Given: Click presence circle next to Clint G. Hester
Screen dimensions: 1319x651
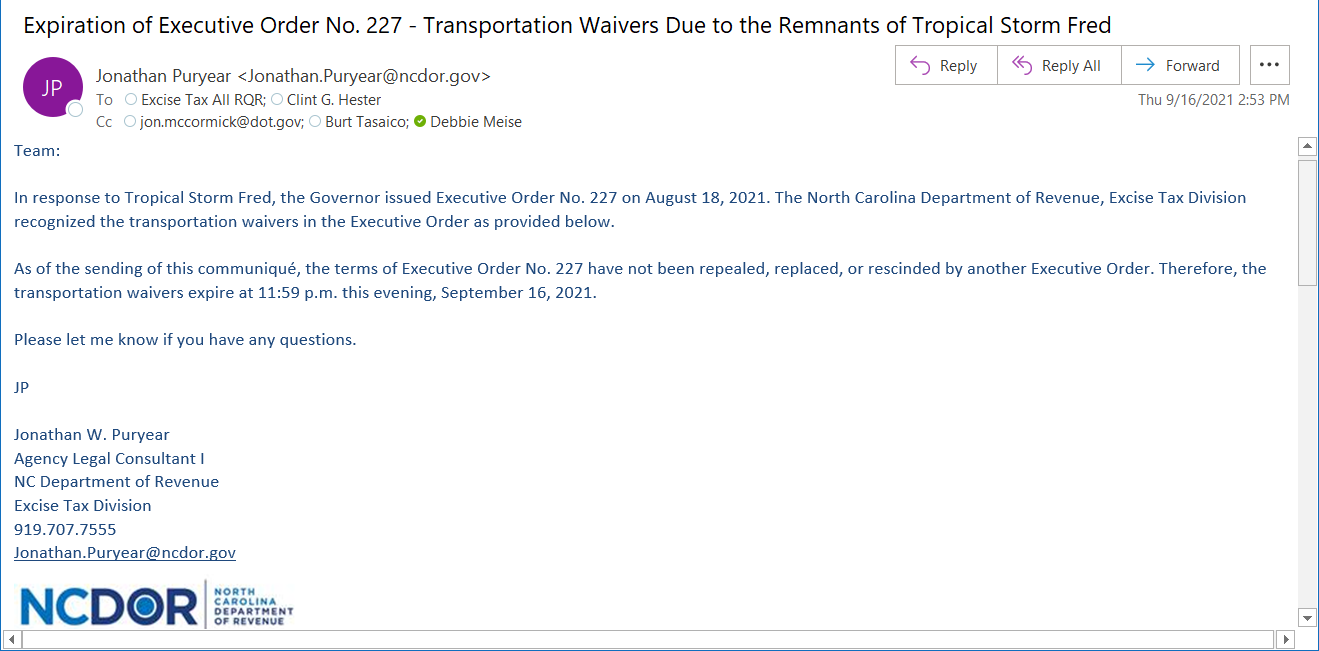Looking at the screenshot, I should click(277, 100).
